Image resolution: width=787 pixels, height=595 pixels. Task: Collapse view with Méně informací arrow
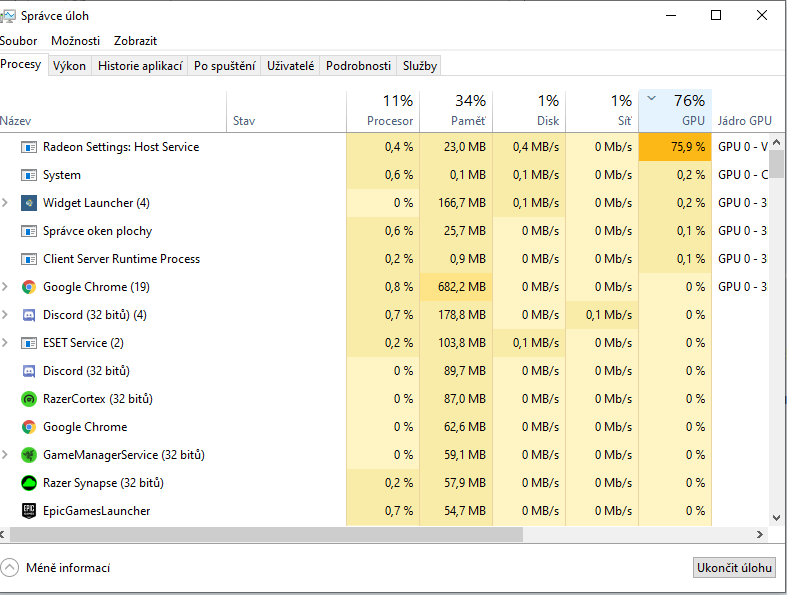click(x=10, y=568)
